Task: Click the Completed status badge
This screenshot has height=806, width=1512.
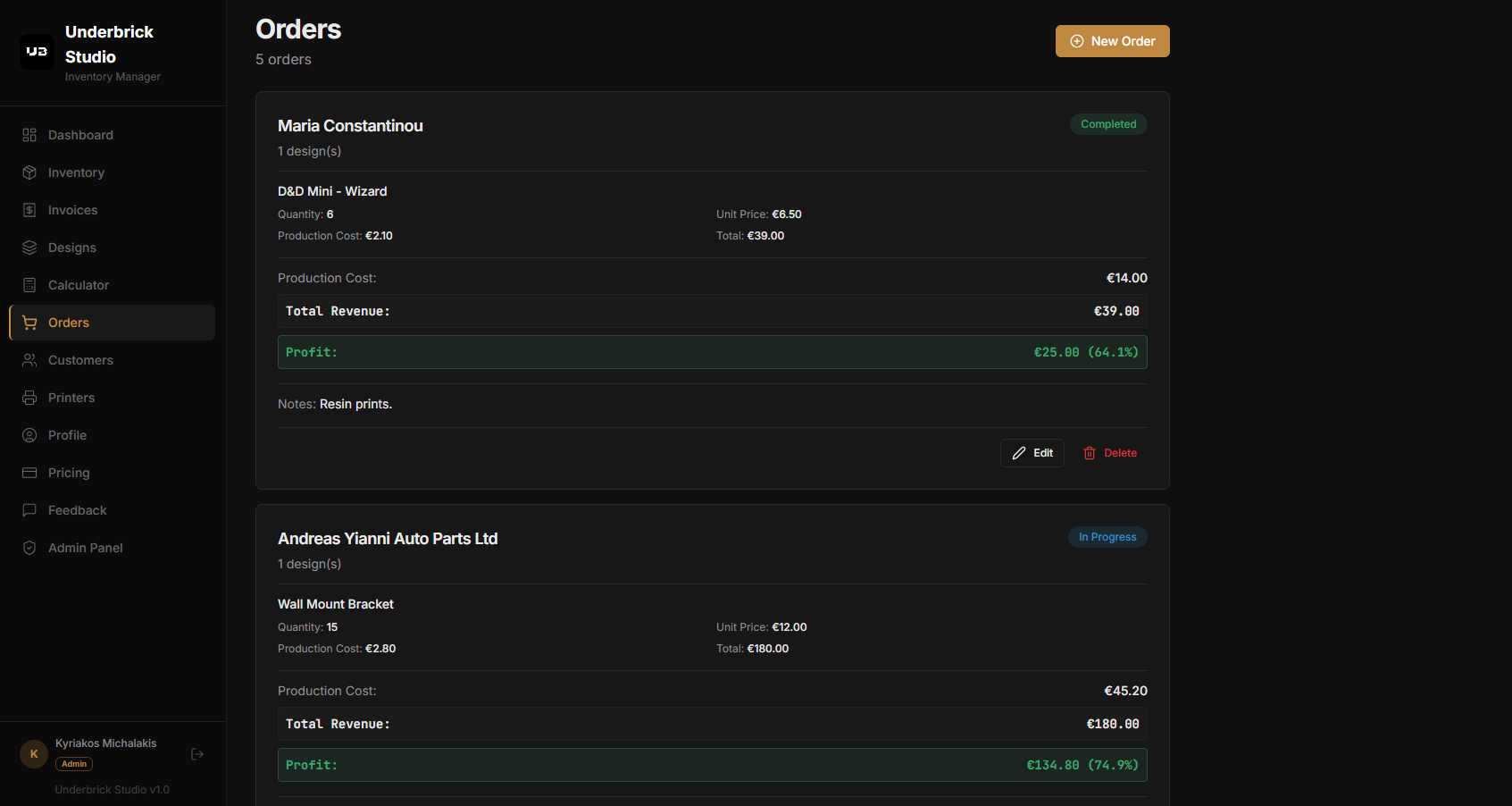Action: [x=1108, y=124]
